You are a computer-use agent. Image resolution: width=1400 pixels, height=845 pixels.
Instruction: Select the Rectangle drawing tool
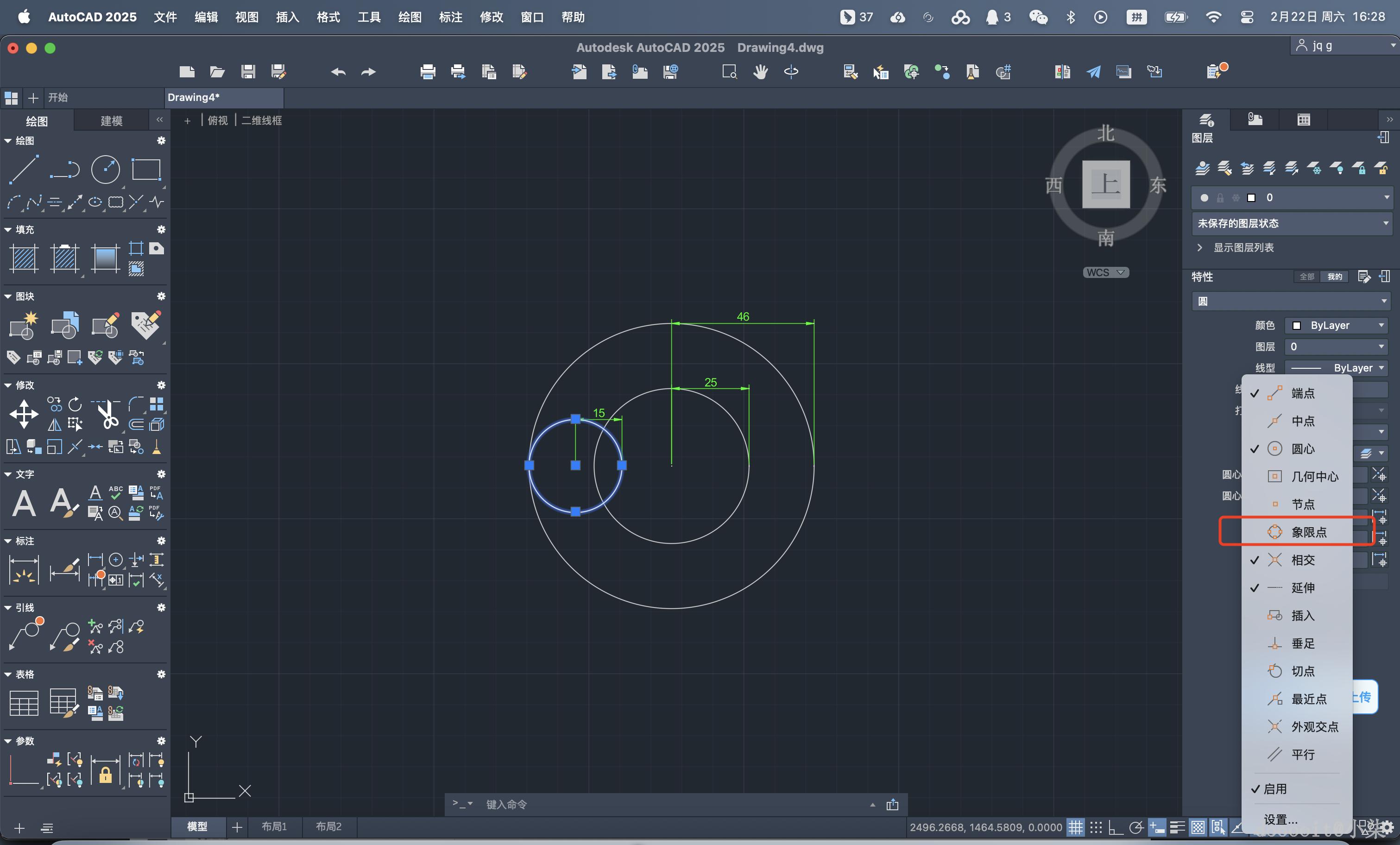pyautogui.click(x=146, y=170)
